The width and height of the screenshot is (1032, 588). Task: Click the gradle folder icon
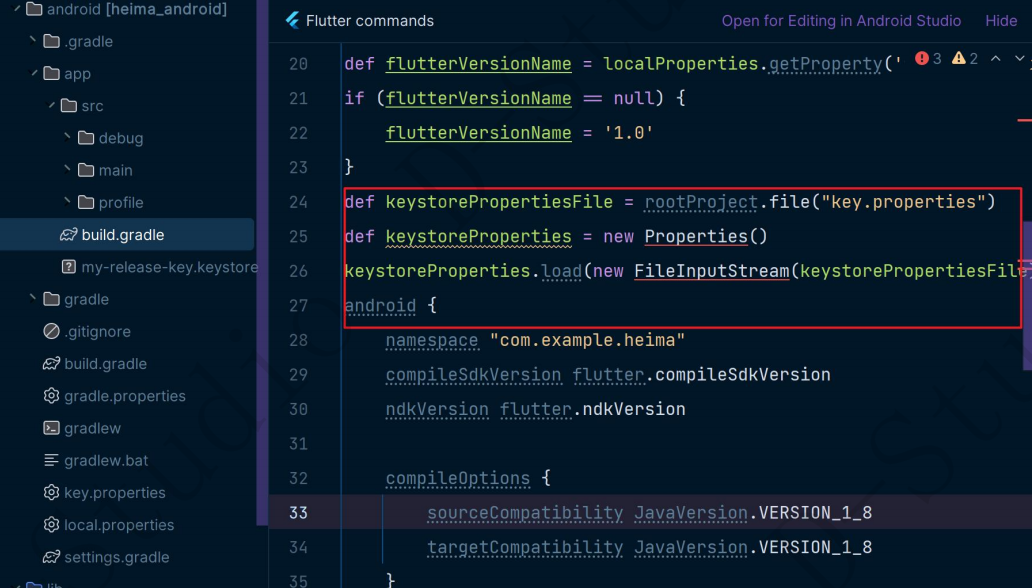coord(51,300)
